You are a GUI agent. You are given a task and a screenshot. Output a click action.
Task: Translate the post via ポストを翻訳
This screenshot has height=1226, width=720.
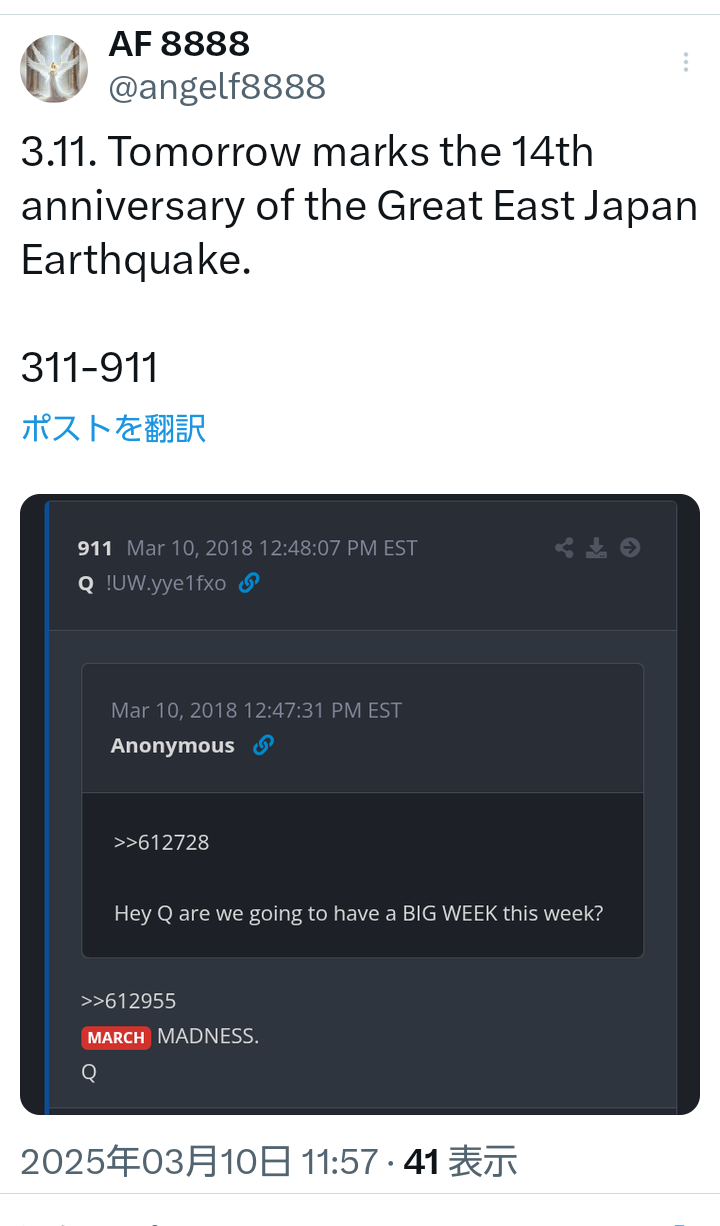point(114,428)
